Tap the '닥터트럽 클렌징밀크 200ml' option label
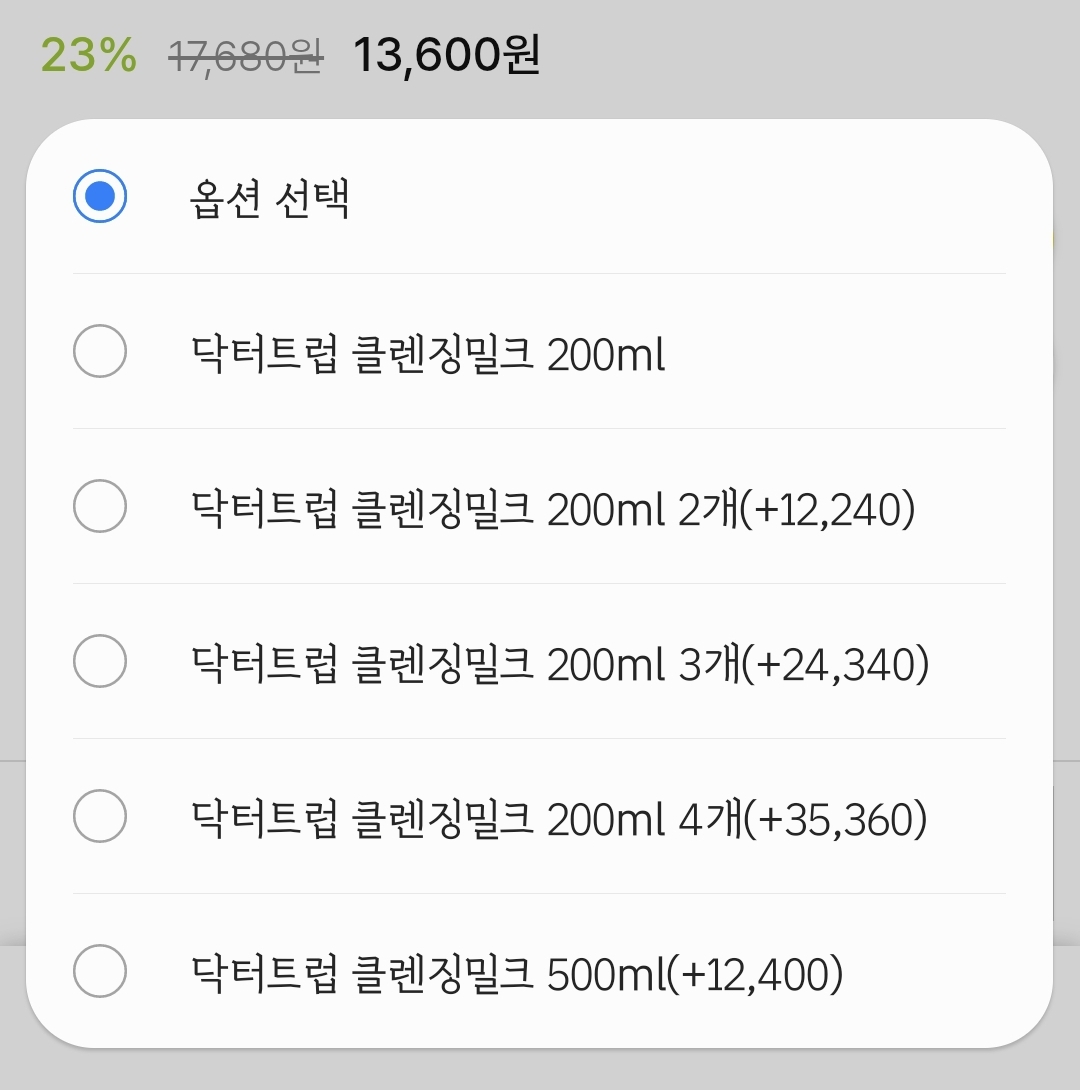1080x1090 pixels. click(x=427, y=354)
